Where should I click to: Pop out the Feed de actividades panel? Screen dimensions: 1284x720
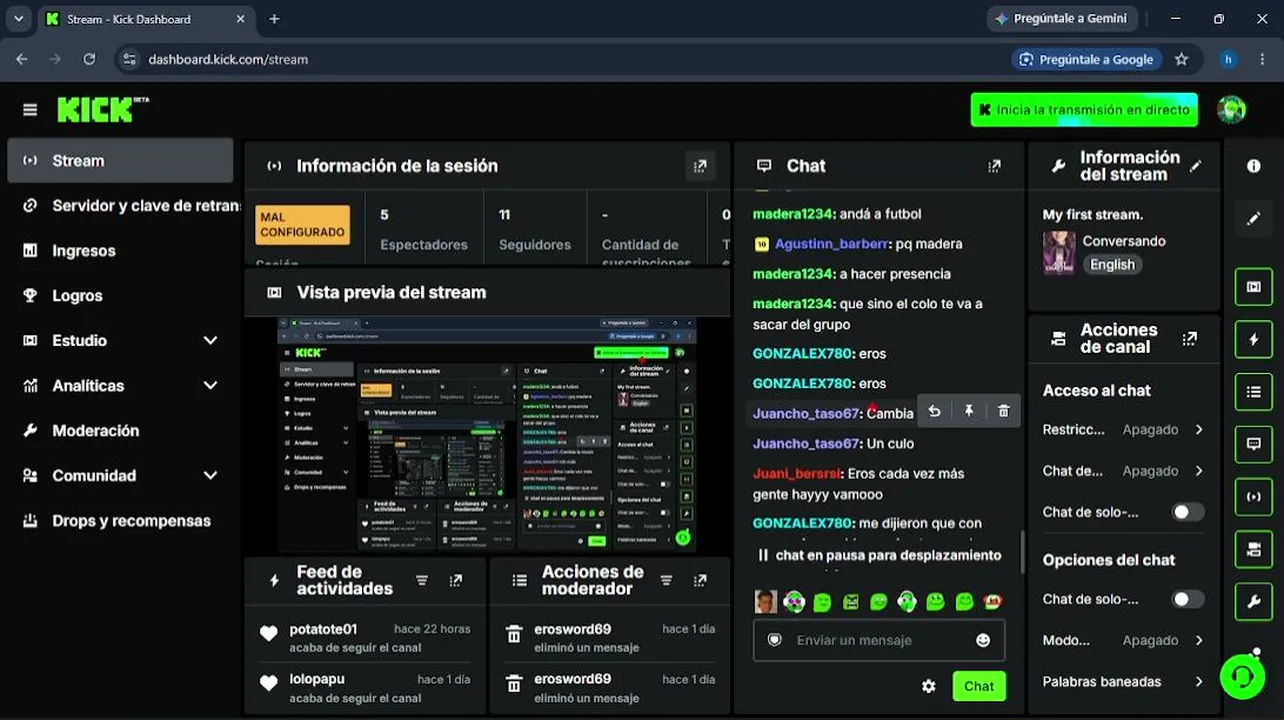(456, 580)
